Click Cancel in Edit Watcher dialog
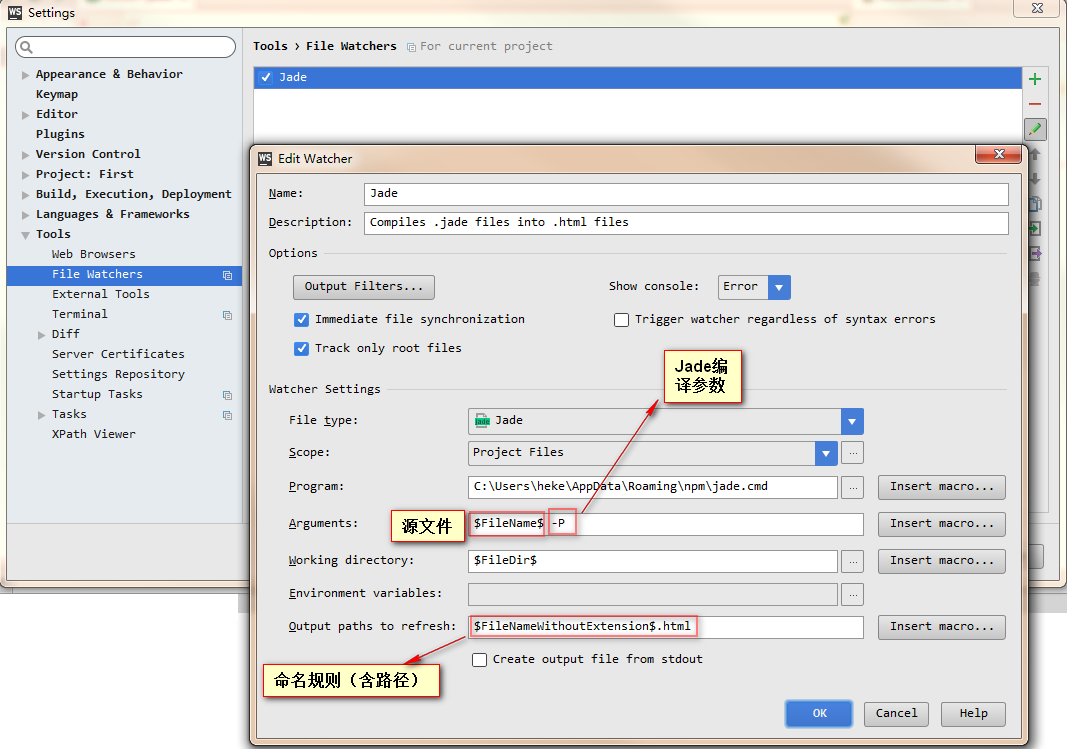Viewport: 1067px width, 749px height. tap(896, 714)
